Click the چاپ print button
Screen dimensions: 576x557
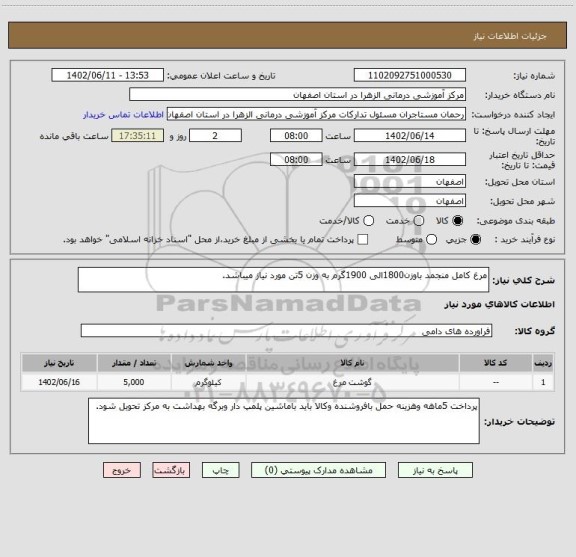click(x=220, y=470)
